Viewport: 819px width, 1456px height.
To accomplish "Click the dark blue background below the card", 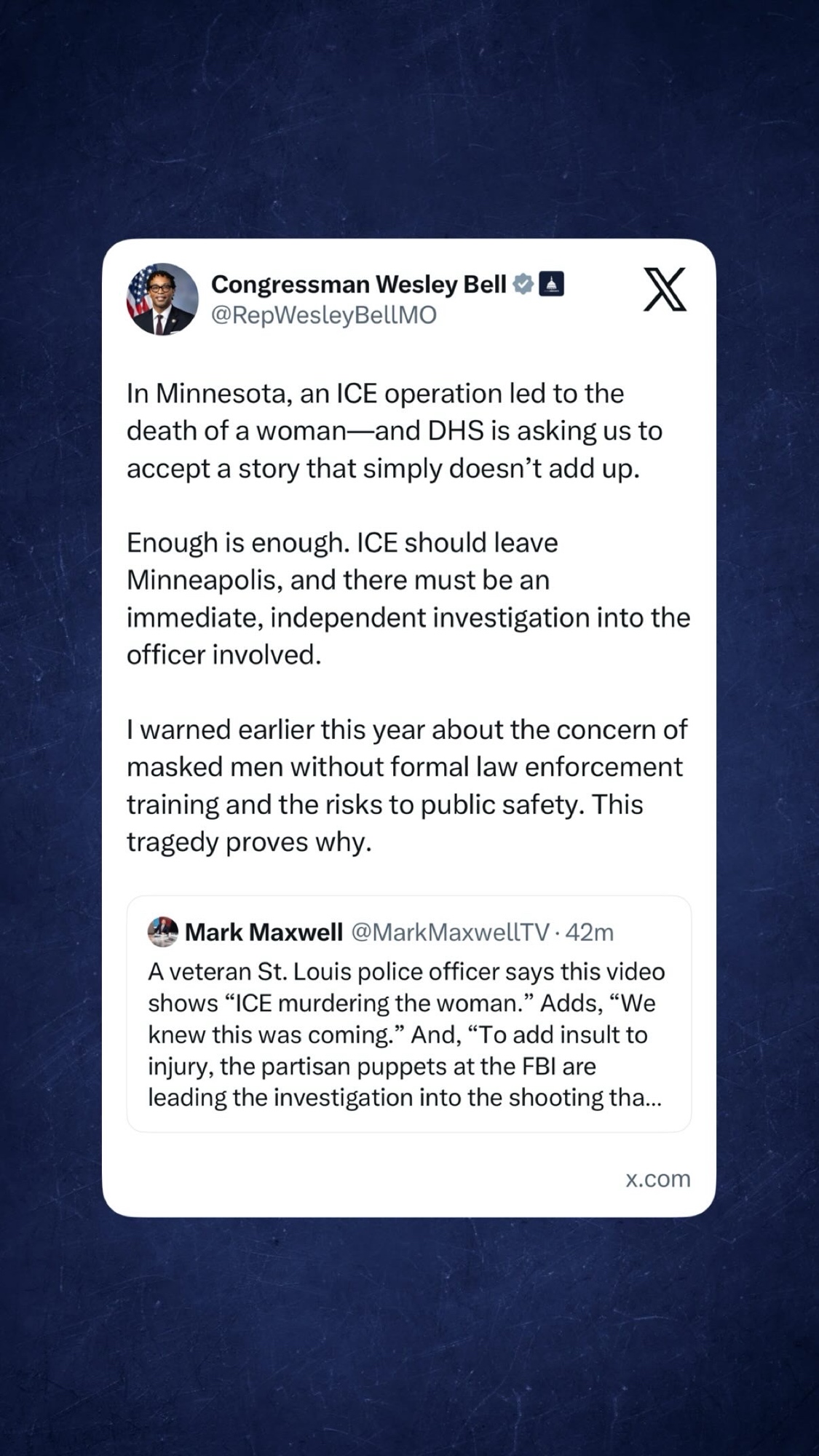I will click(409, 1340).
